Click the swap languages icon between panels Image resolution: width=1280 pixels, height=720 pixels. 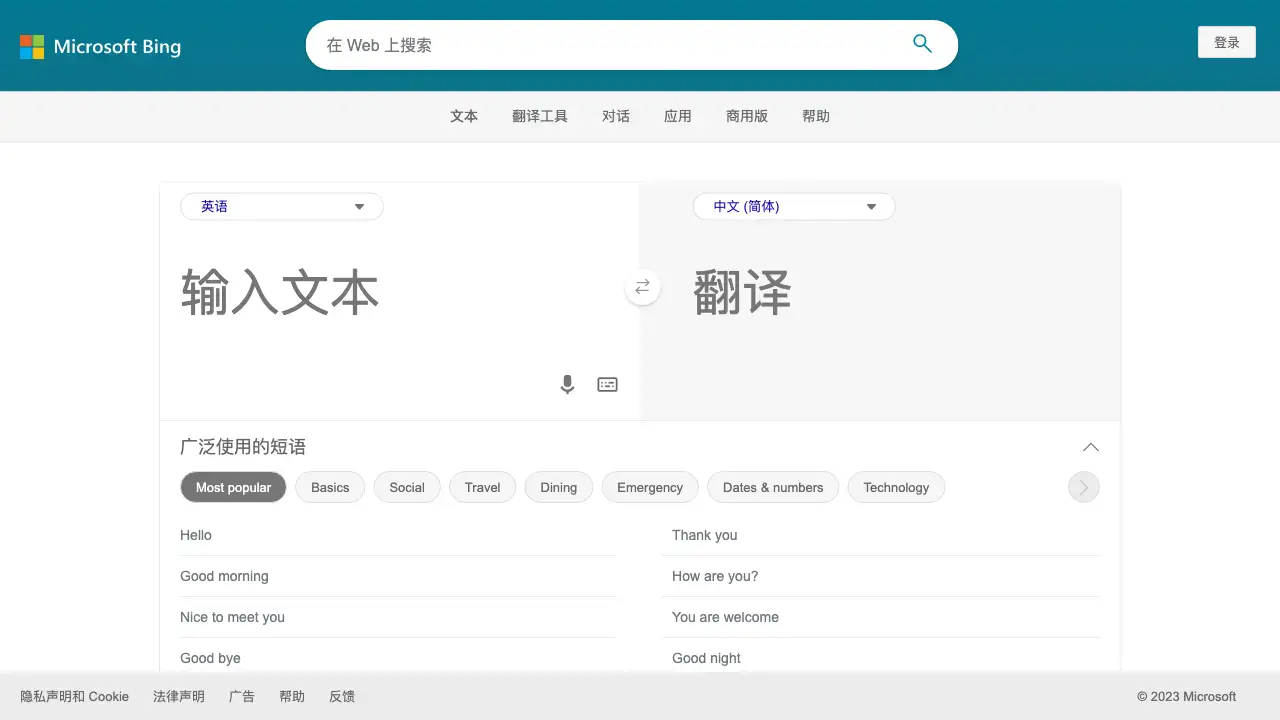[641, 287]
